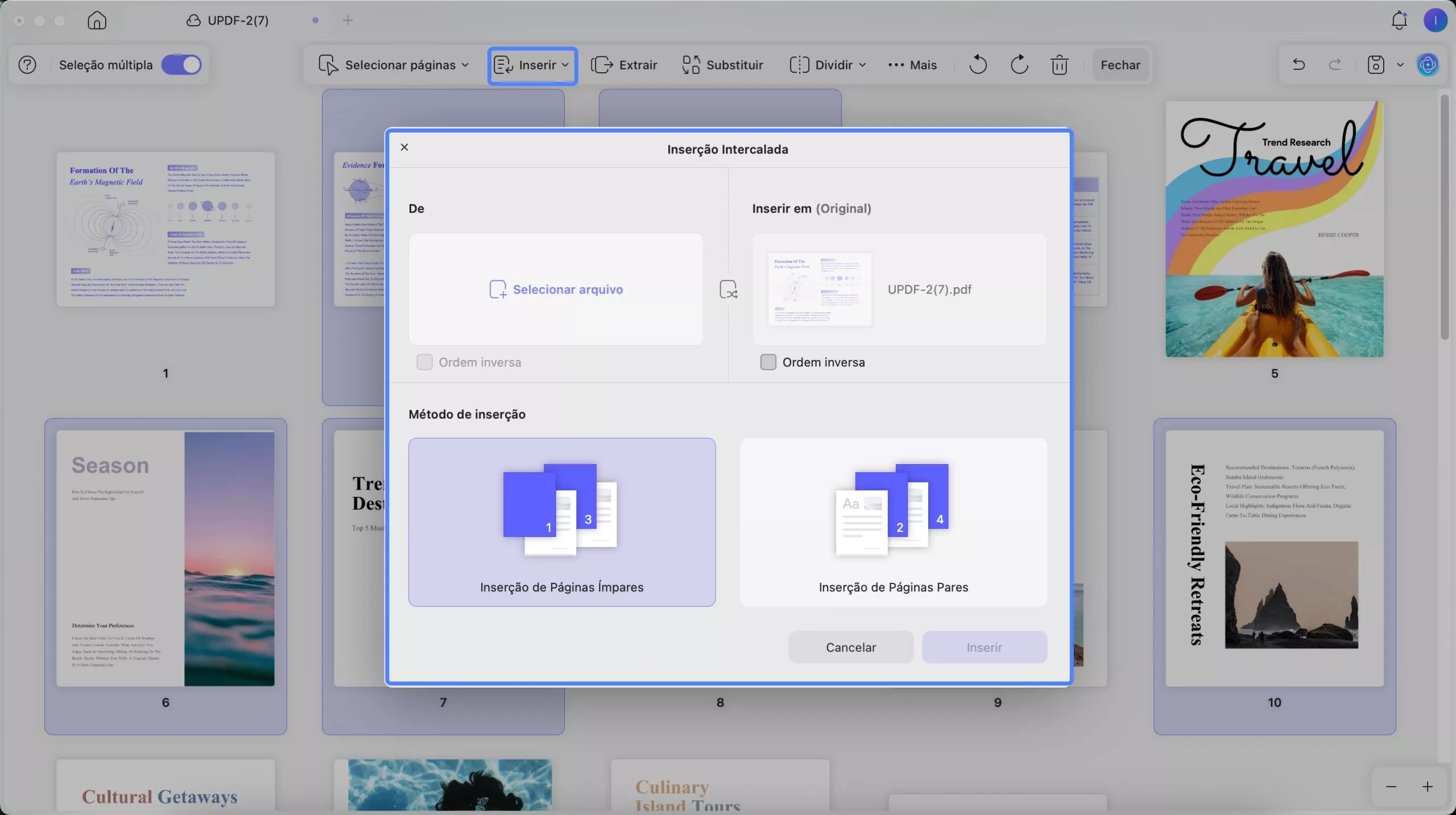Open the Dividir dropdown
This screenshot has width=1456, height=815.
coord(828,65)
